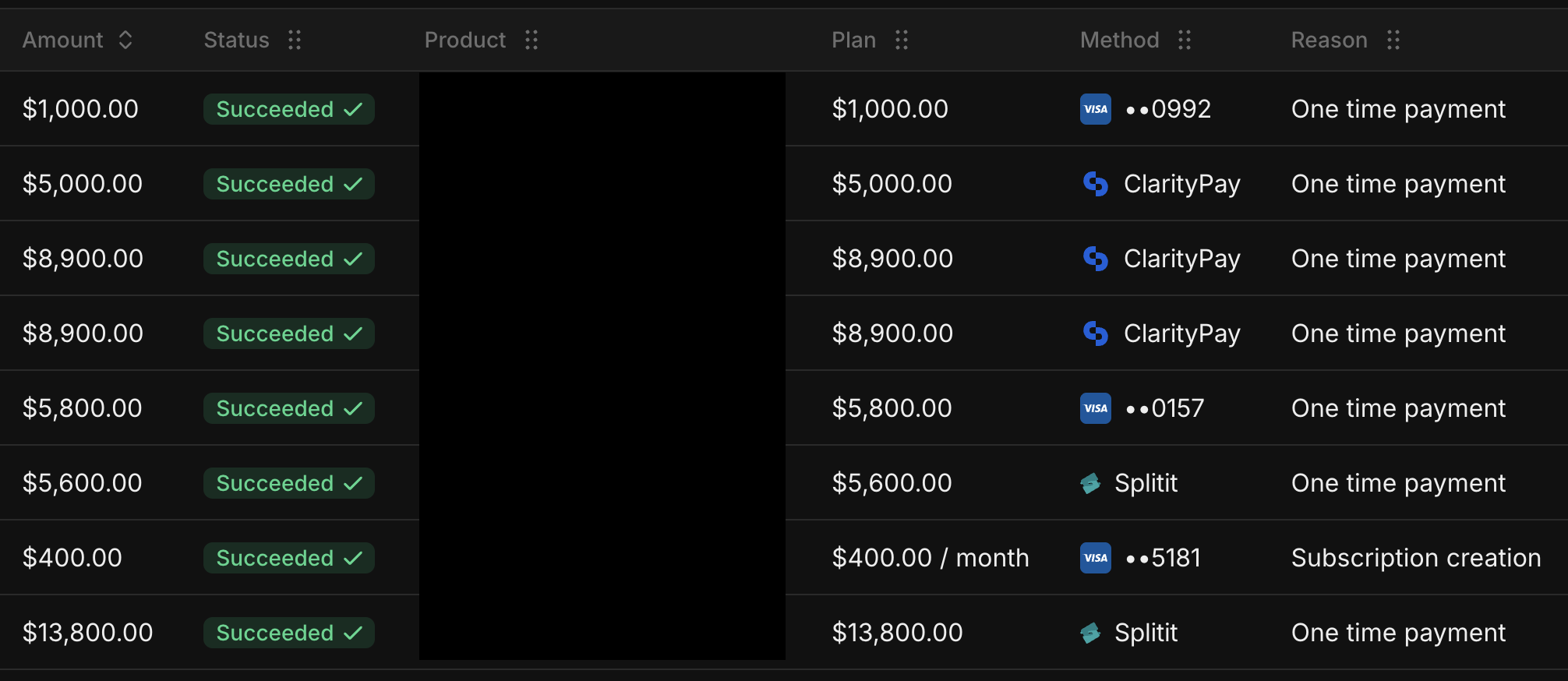1568x681 pixels.
Task: Click card number ••5181
Action: pyautogui.click(x=1164, y=558)
